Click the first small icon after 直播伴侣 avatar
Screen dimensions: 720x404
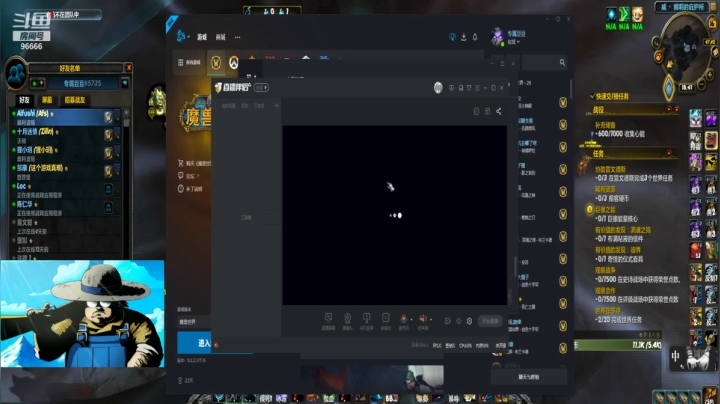(451, 88)
